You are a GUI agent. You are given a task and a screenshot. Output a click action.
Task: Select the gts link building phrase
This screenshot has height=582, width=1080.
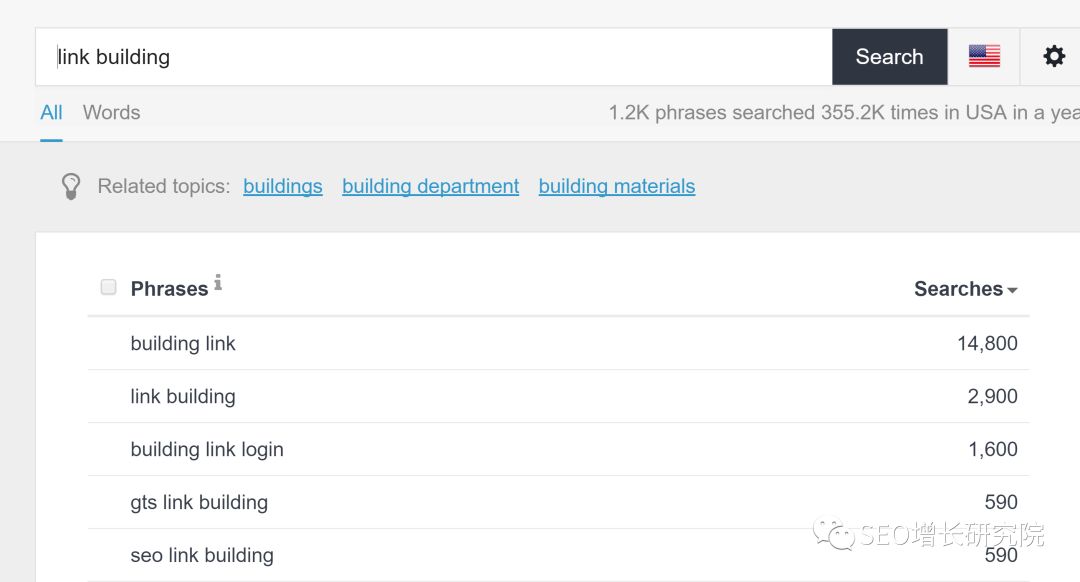click(x=199, y=502)
